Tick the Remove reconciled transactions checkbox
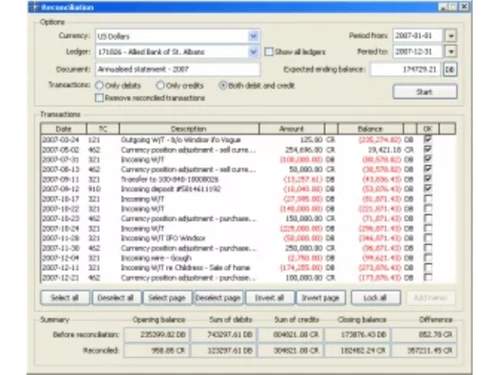The width and height of the screenshot is (500, 375). coord(99,98)
